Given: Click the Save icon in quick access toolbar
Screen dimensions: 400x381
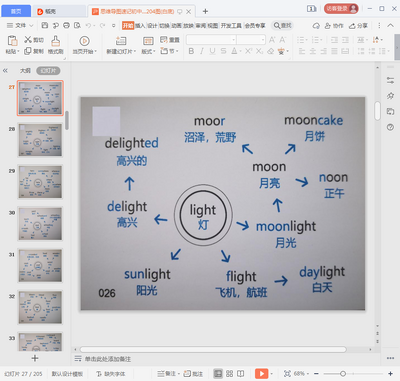Looking at the screenshot, I should point(45,25).
